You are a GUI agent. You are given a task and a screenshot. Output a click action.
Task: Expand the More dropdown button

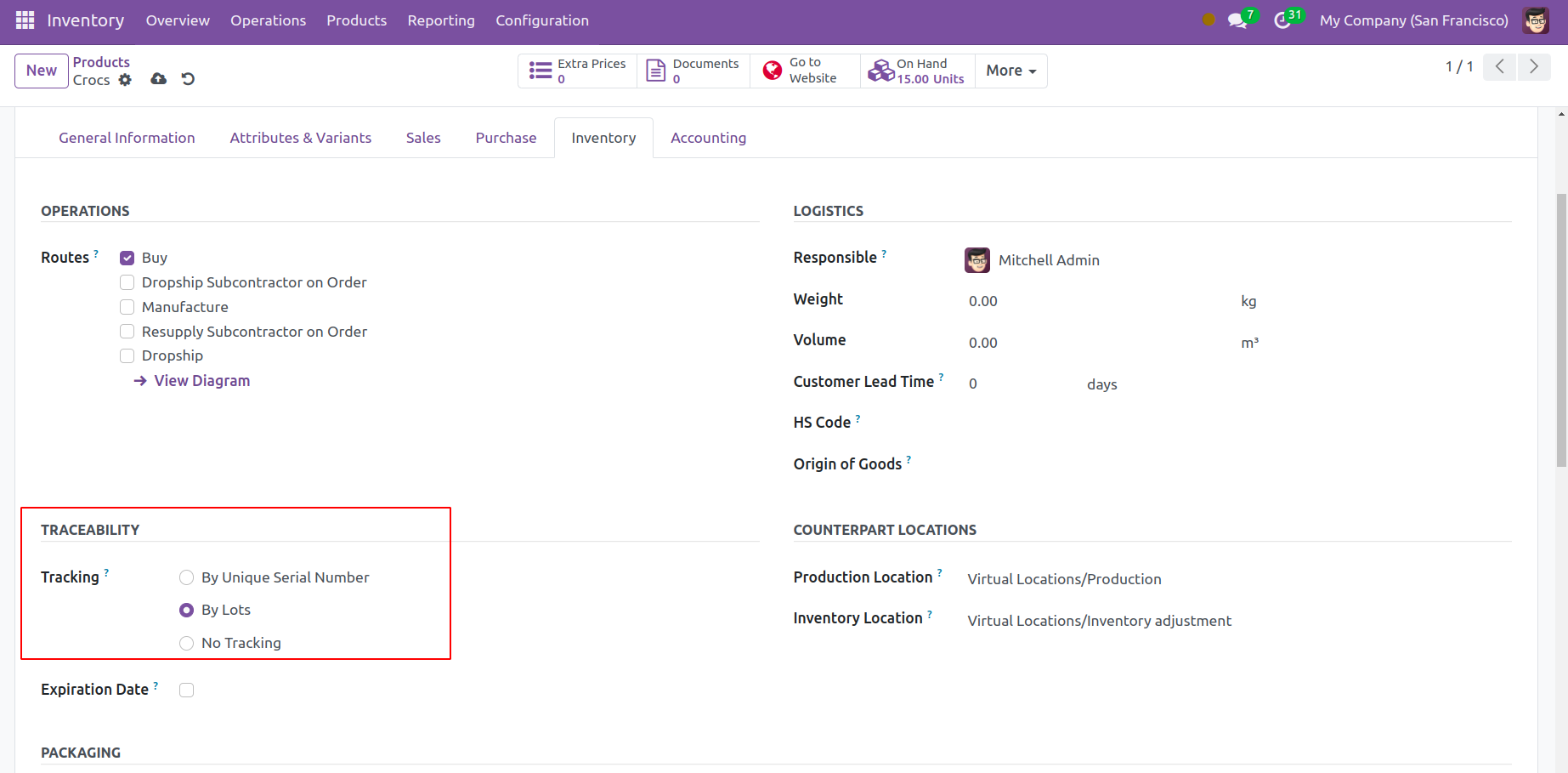coord(1010,71)
